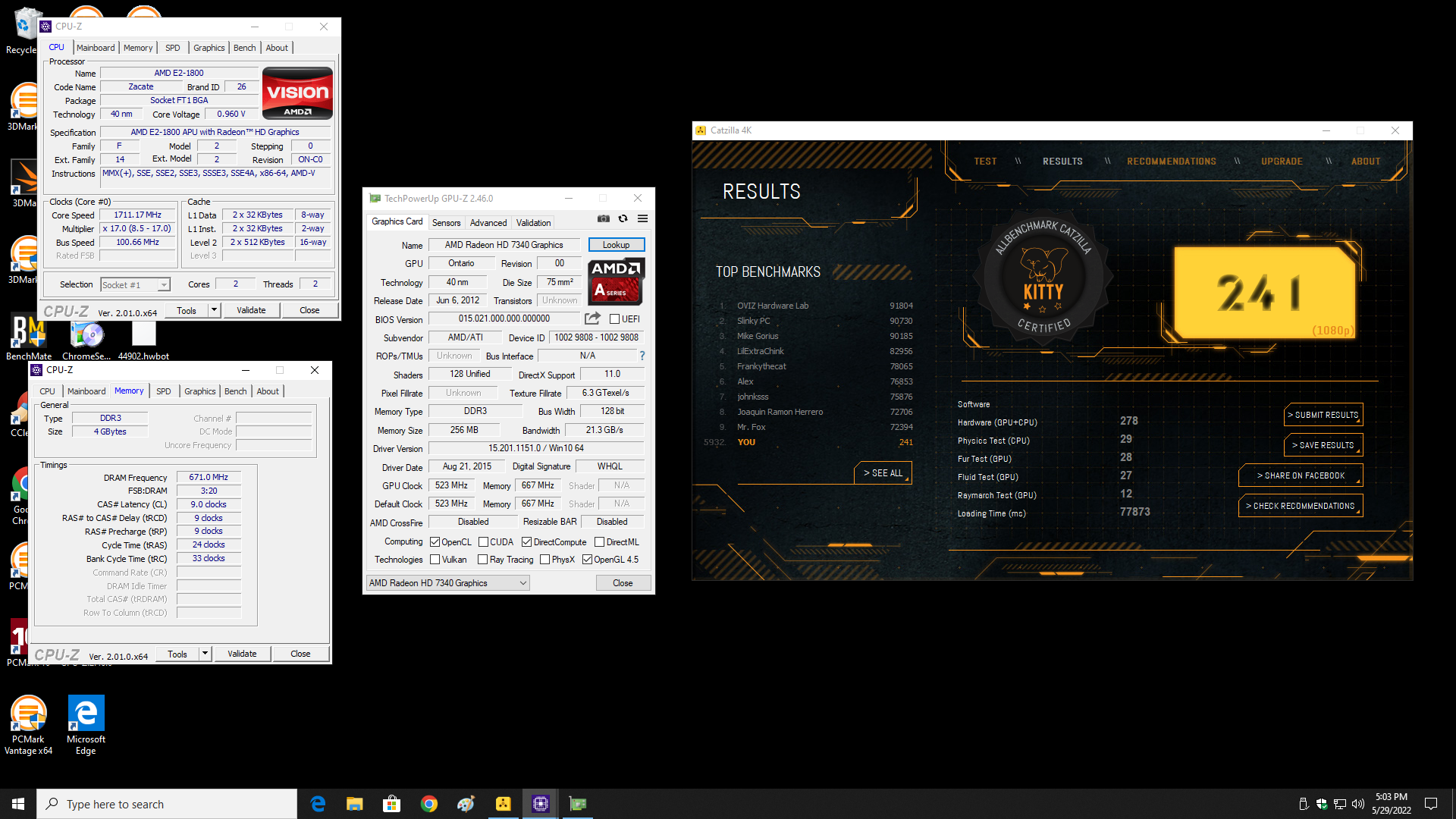Open Microsoft Store from the taskbar
This screenshot has height=819, width=1456.
tap(391, 804)
